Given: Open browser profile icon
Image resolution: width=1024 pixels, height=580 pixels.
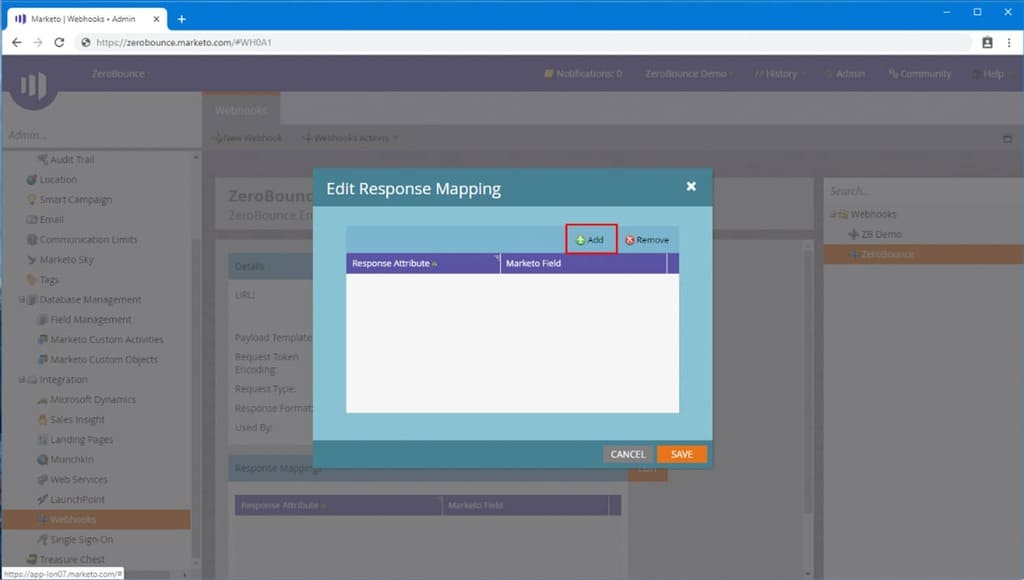Looking at the screenshot, I should [987, 42].
